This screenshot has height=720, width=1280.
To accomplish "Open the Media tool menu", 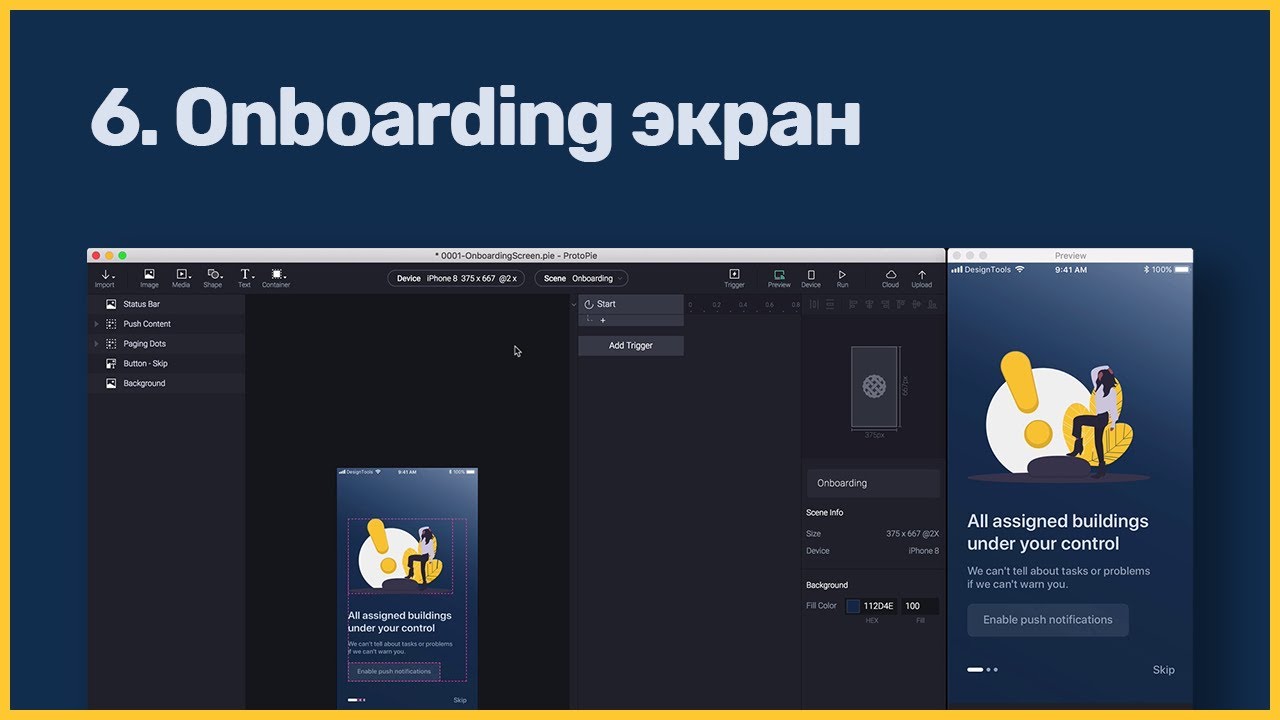I will [181, 278].
